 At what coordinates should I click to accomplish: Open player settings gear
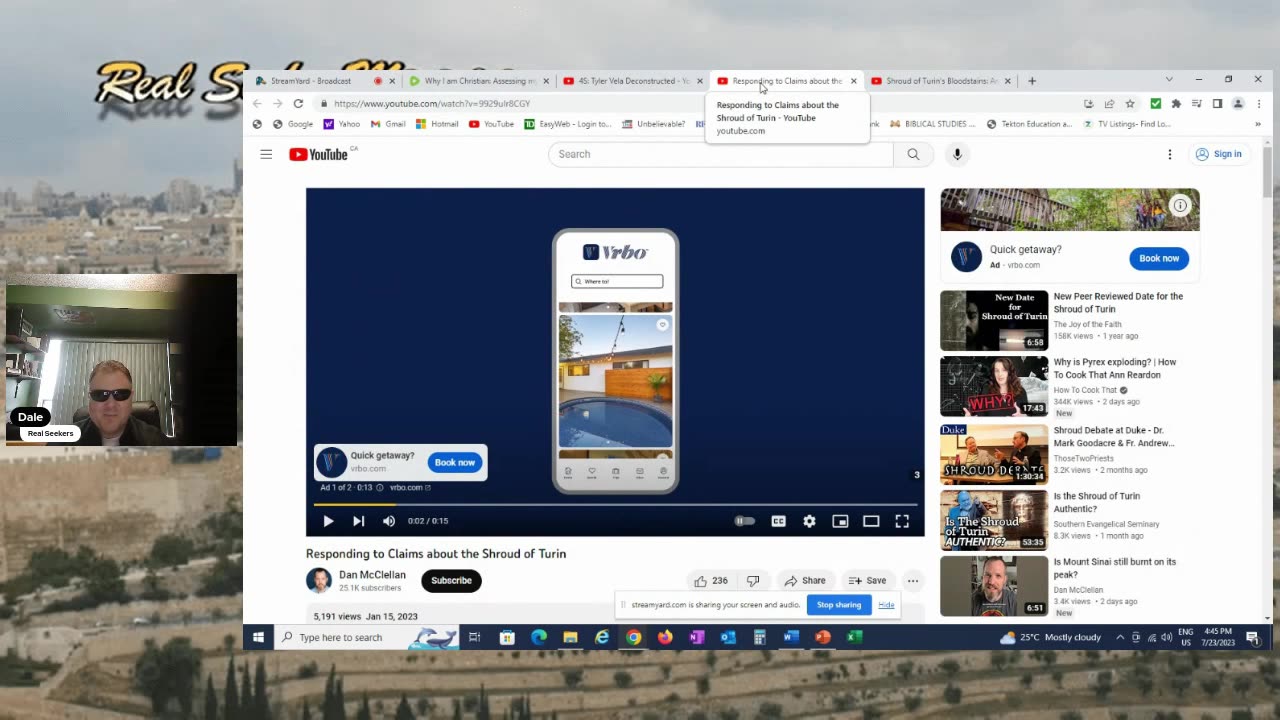point(809,521)
